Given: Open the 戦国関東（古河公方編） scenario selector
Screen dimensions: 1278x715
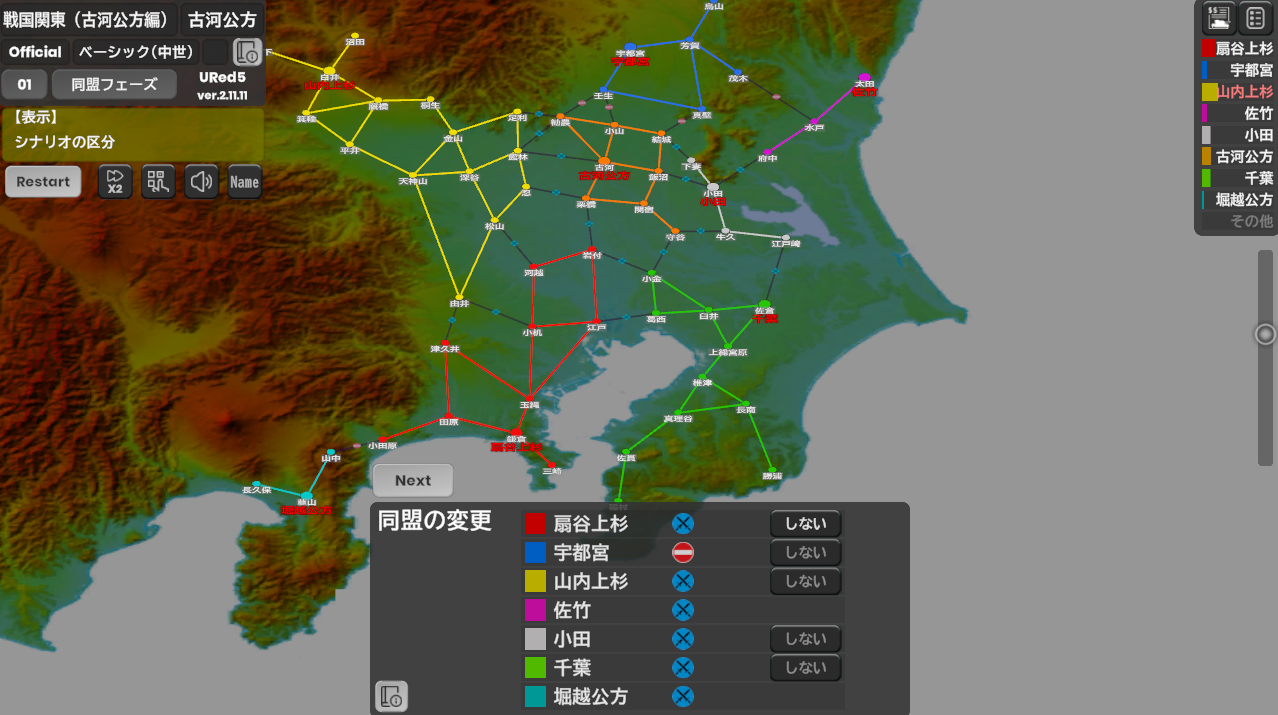Looking at the screenshot, I should point(88,20).
